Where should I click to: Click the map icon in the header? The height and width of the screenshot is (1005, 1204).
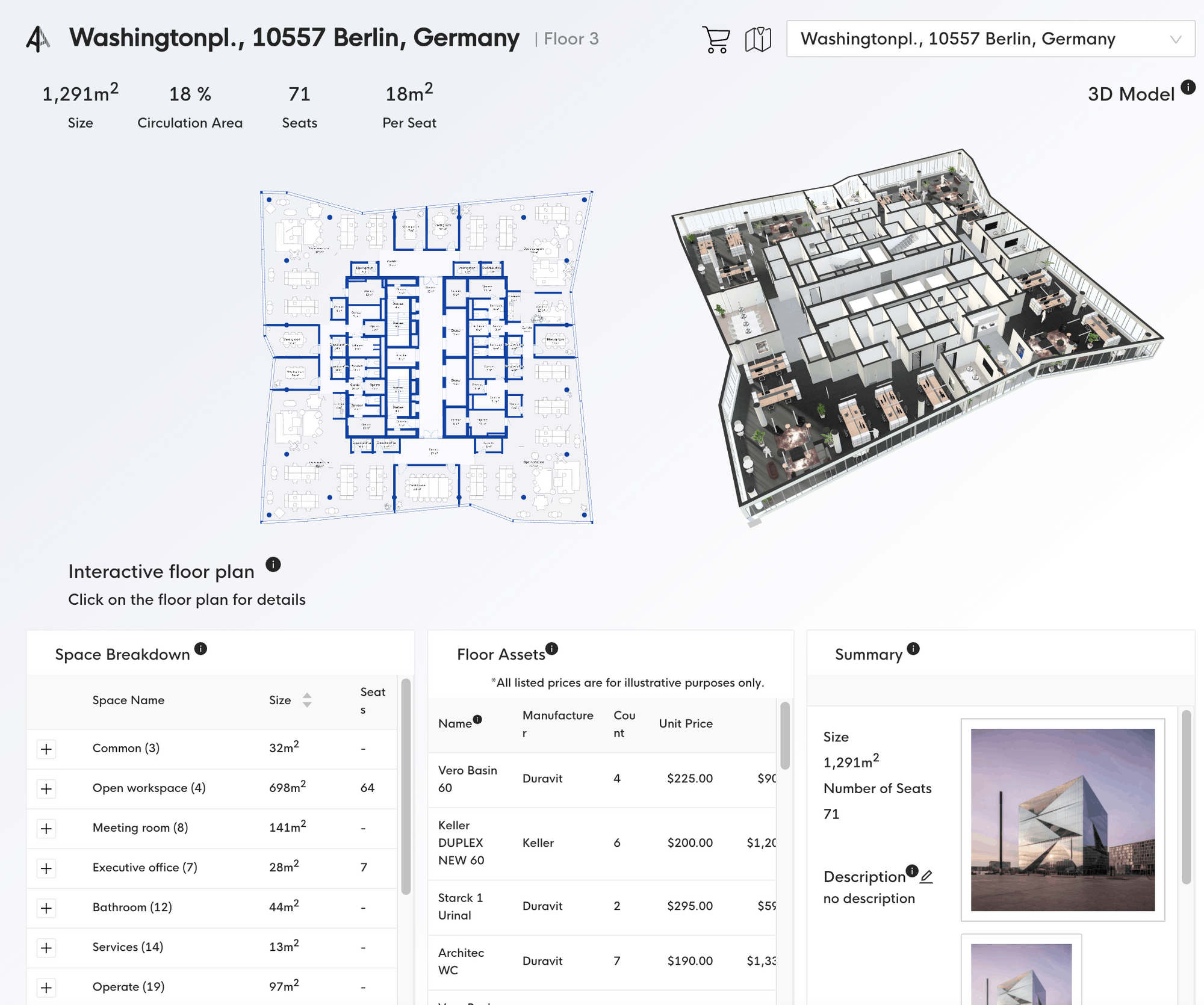click(758, 39)
